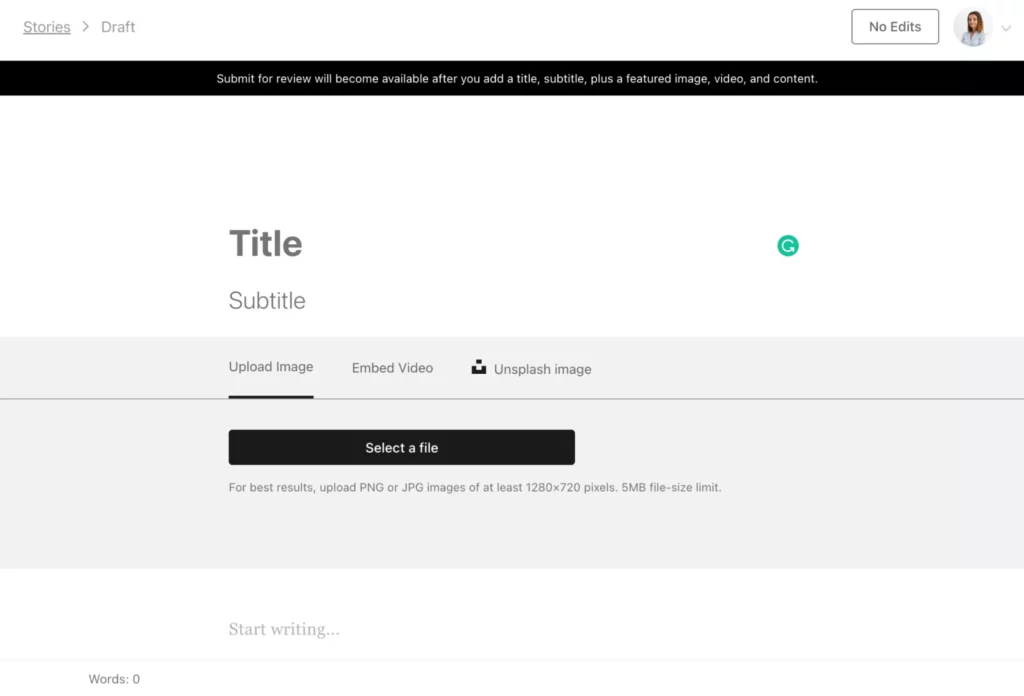The image size is (1024, 696).
Task: Stay on the Upload Image tab
Action: tap(271, 367)
